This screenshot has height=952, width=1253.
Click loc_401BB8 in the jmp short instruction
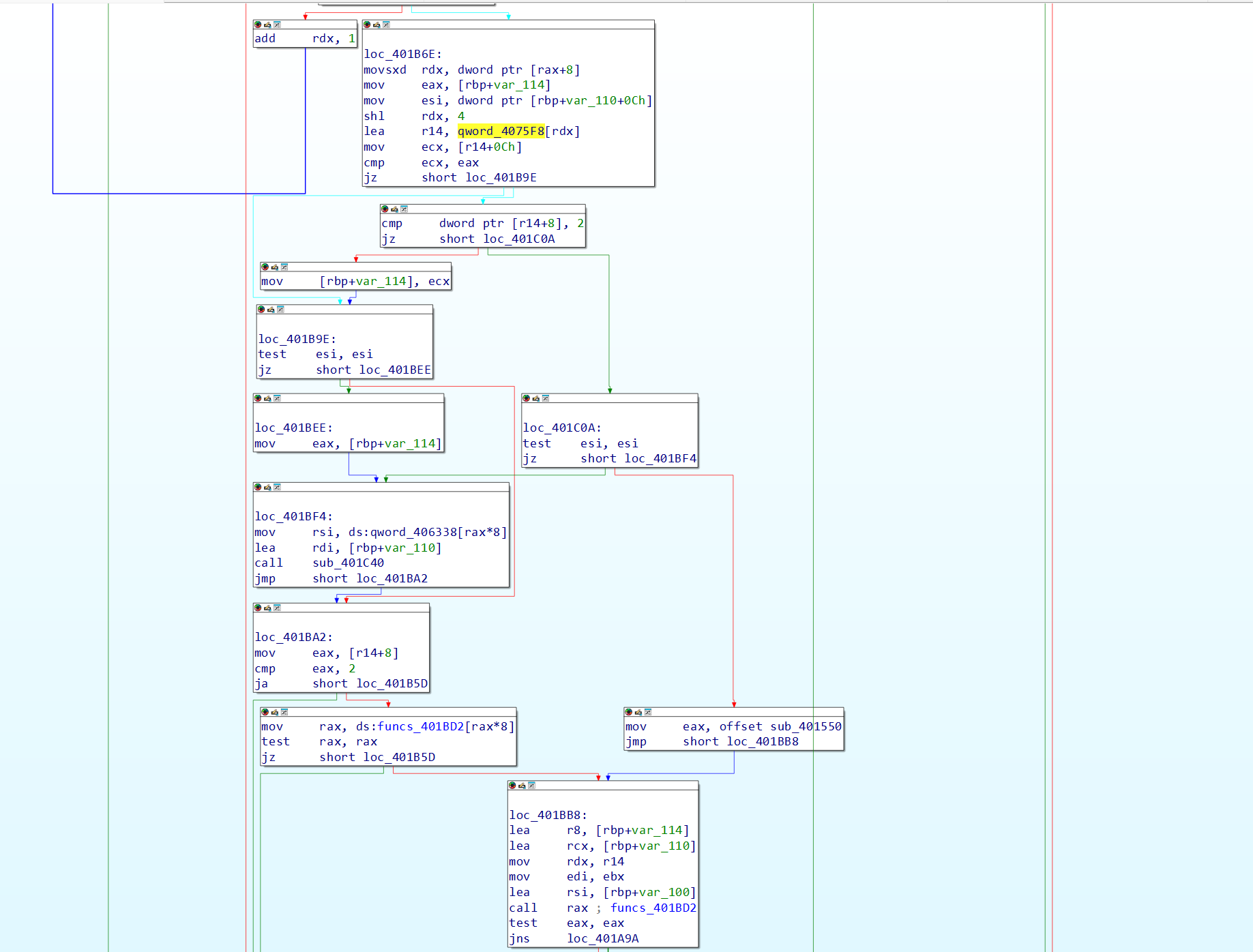tap(762, 742)
